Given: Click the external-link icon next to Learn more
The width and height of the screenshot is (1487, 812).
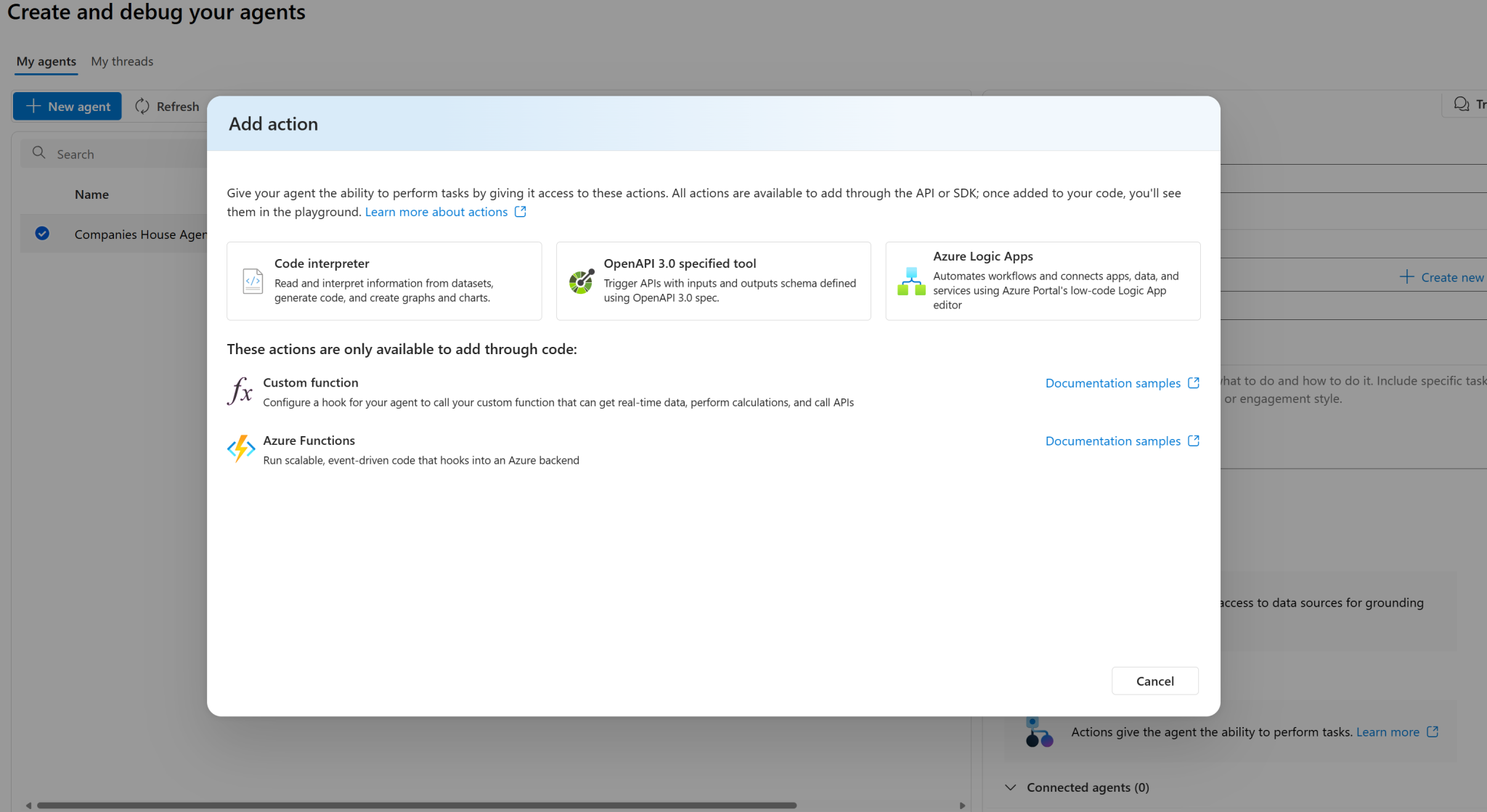Looking at the screenshot, I should coord(1431,731).
